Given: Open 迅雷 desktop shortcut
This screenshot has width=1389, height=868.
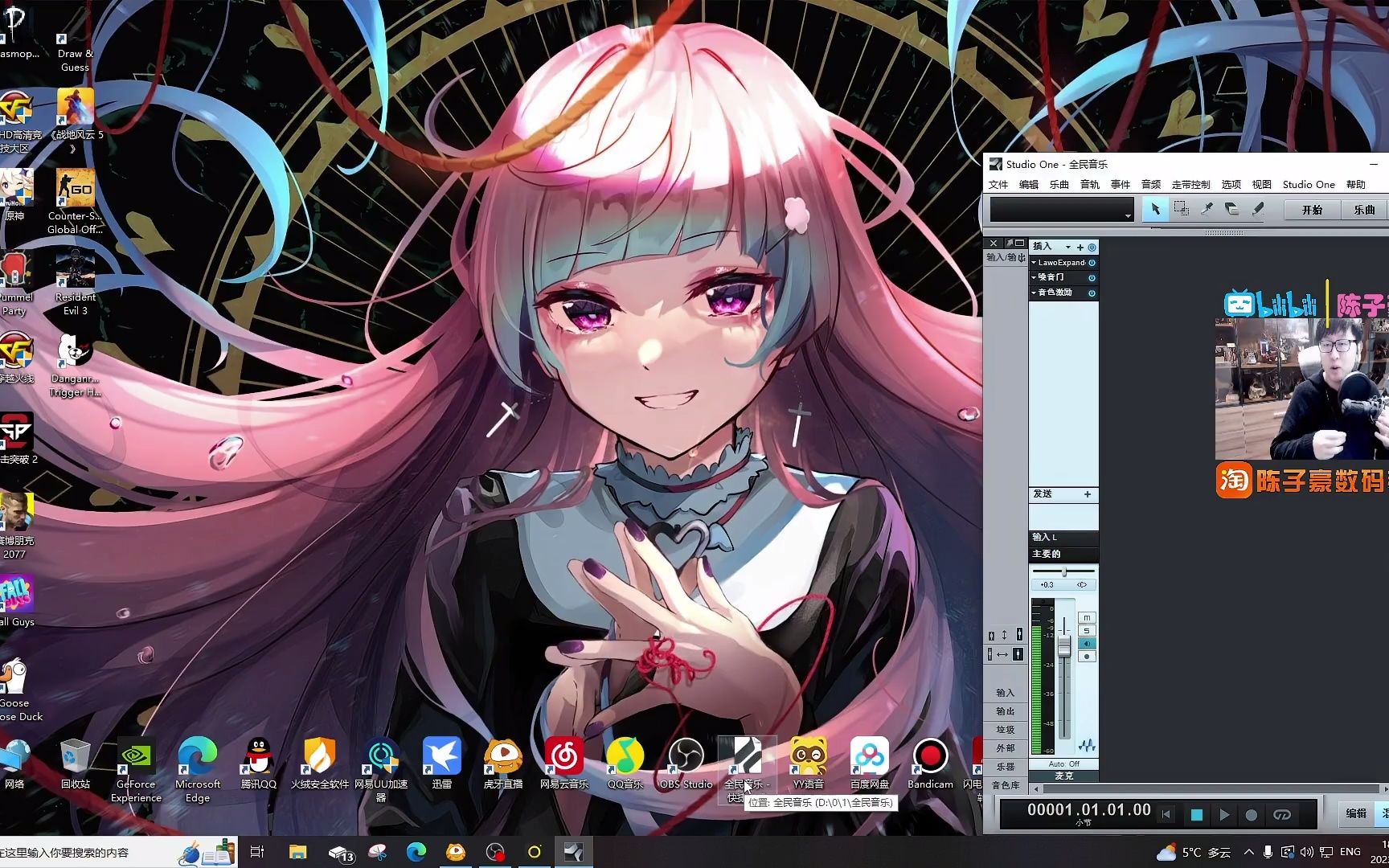Looking at the screenshot, I should pos(441,764).
